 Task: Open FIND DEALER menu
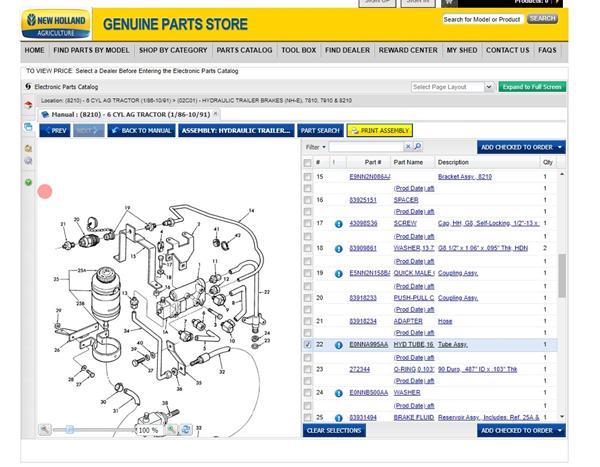347,50
